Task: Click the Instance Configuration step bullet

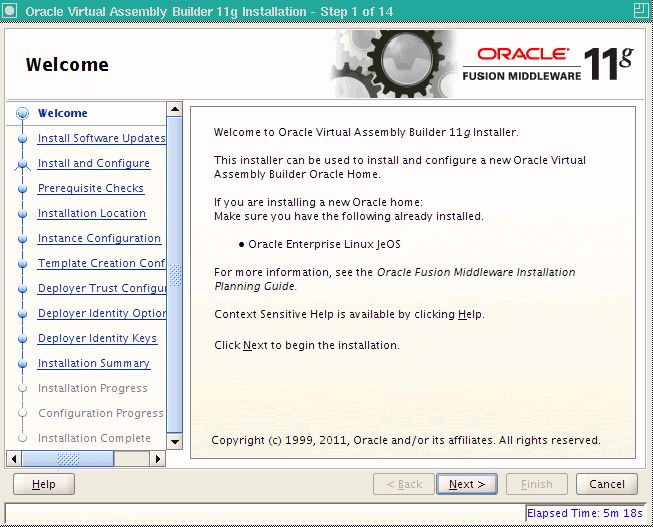Action: 22,239
